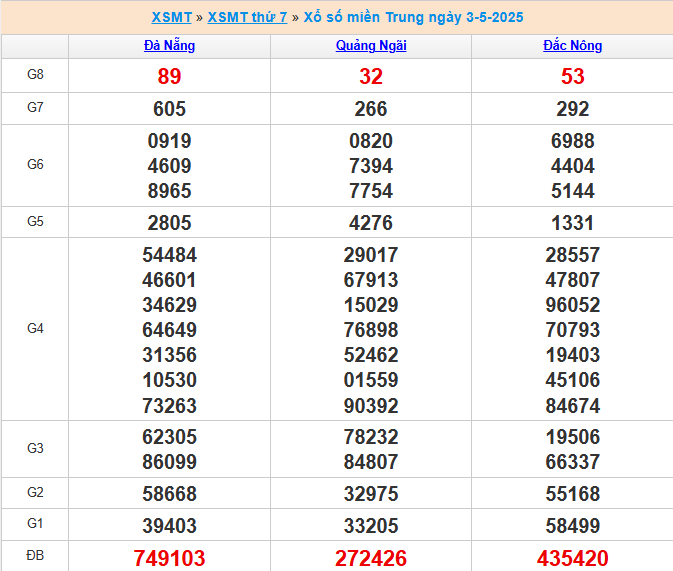Click the G6 number 6988
The image size is (673, 571).
pyautogui.click(x=573, y=141)
